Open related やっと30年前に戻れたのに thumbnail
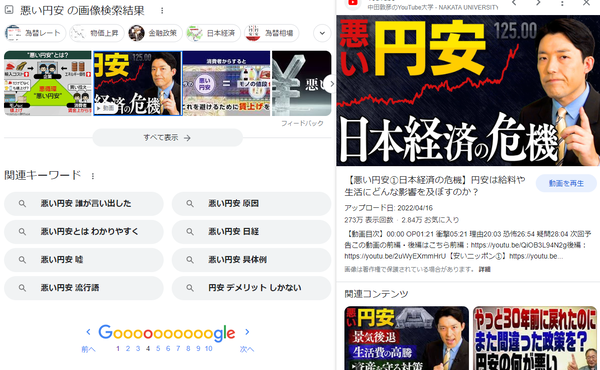The image size is (600, 370). pyautogui.click(x=535, y=338)
